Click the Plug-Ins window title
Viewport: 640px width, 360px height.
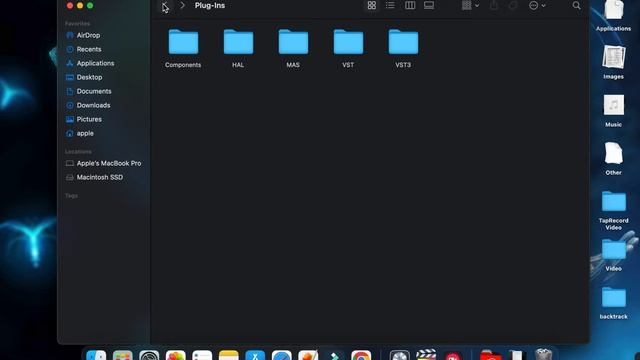(x=210, y=6)
